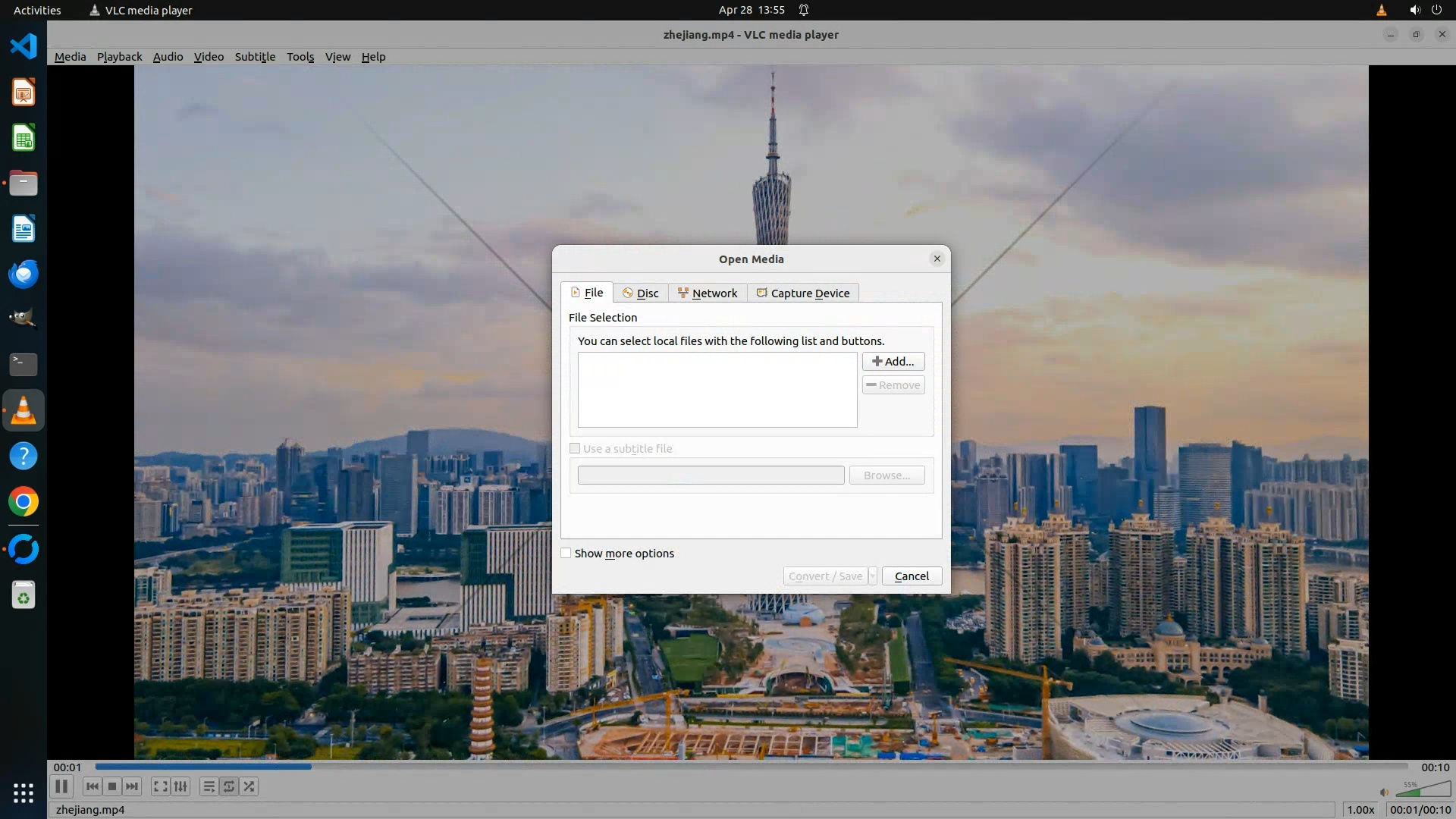Image resolution: width=1456 pixels, height=819 pixels.
Task: Toggle fullscreen video mode
Action: (160, 786)
